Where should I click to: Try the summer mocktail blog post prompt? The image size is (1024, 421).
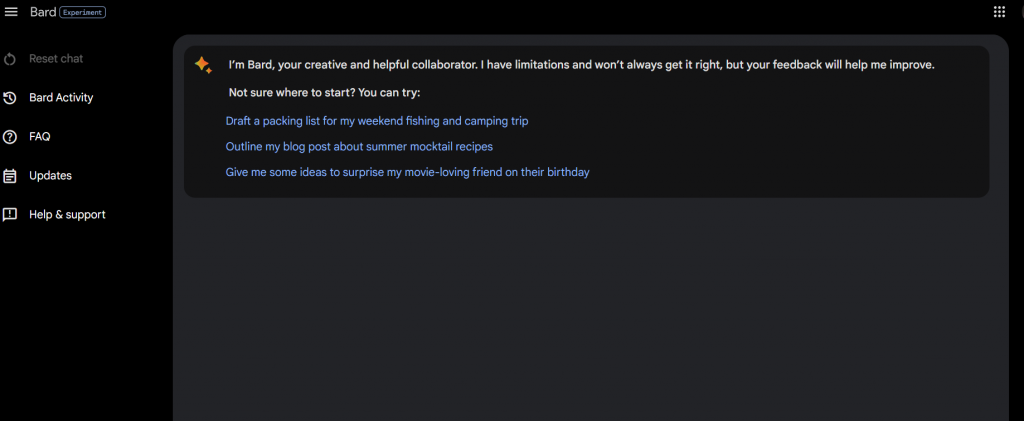[x=359, y=147]
